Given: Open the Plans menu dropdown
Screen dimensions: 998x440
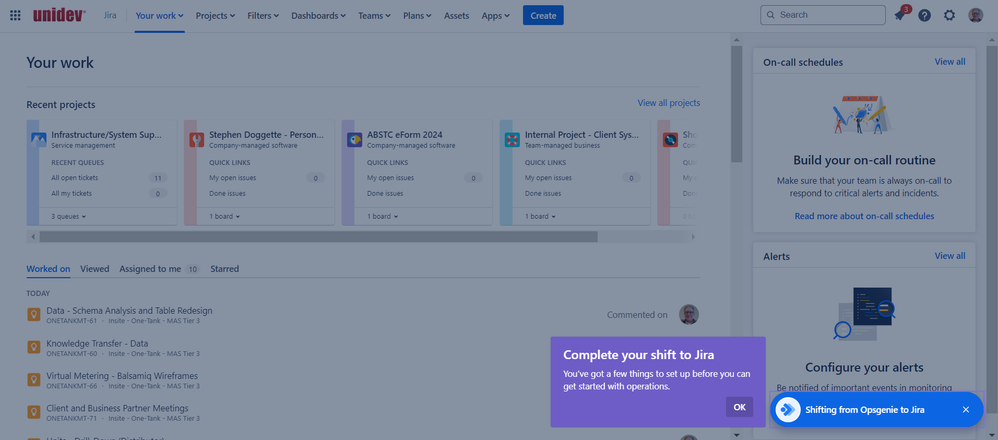Looking at the screenshot, I should [417, 15].
